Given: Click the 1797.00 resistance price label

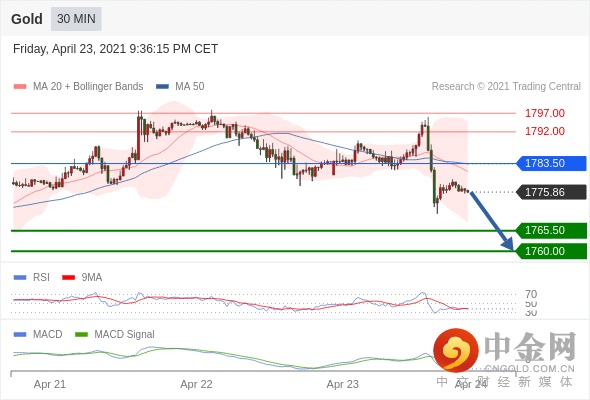Looking at the screenshot, I should 544,113.
